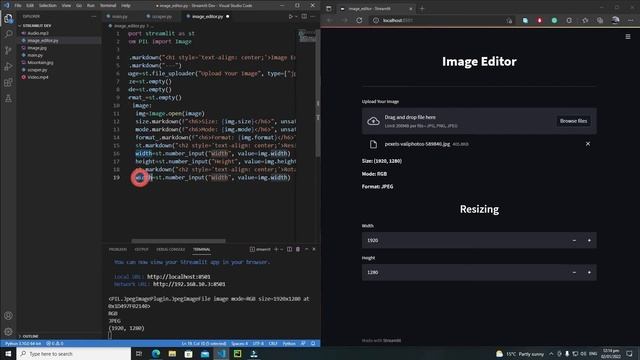This screenshot has height=360, width=640.
Task: Open scraper.py in the Explorer file list
Action: coord(37,70)
